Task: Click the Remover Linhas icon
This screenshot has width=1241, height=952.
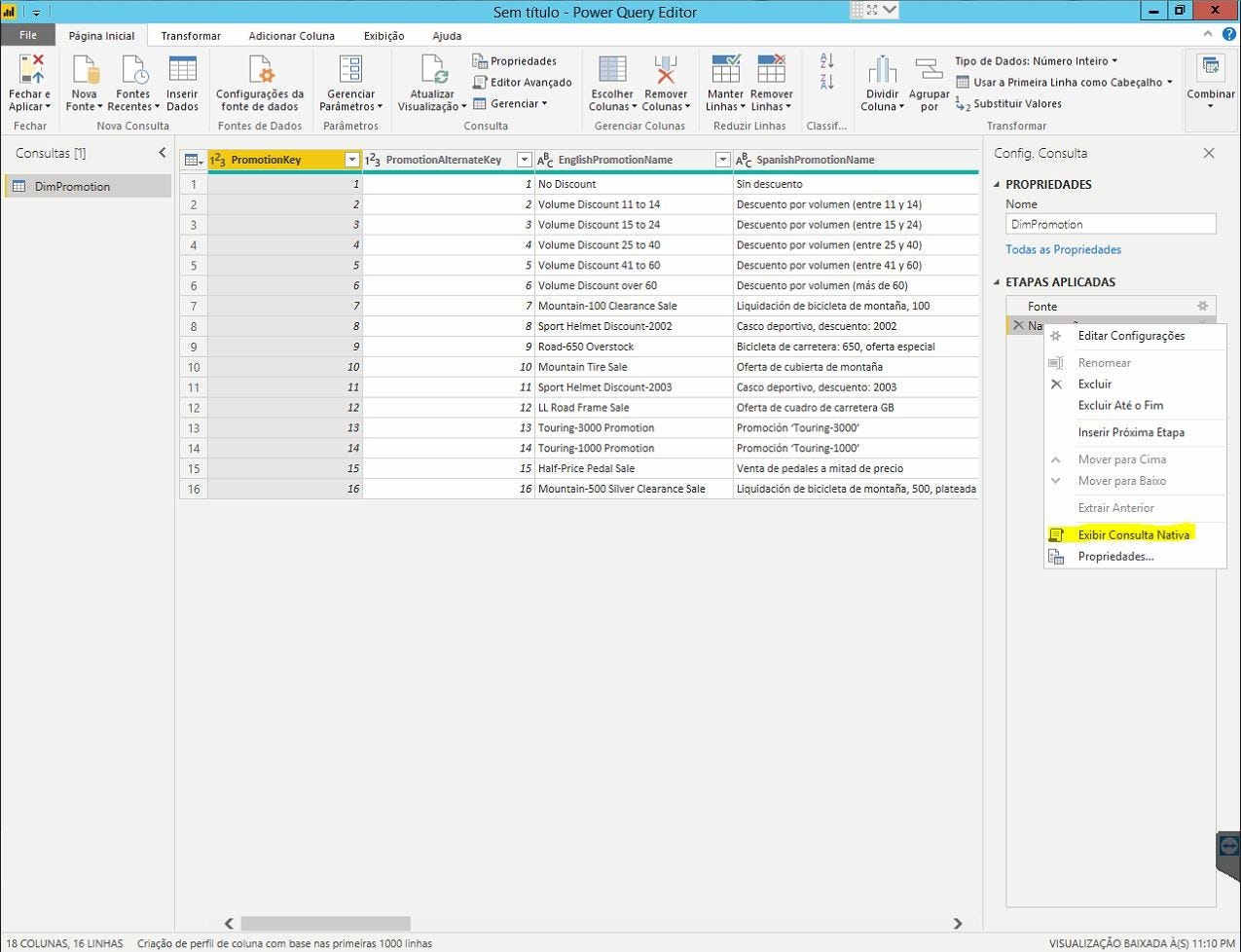Action: pyautogui.click(x=771, y=70)
